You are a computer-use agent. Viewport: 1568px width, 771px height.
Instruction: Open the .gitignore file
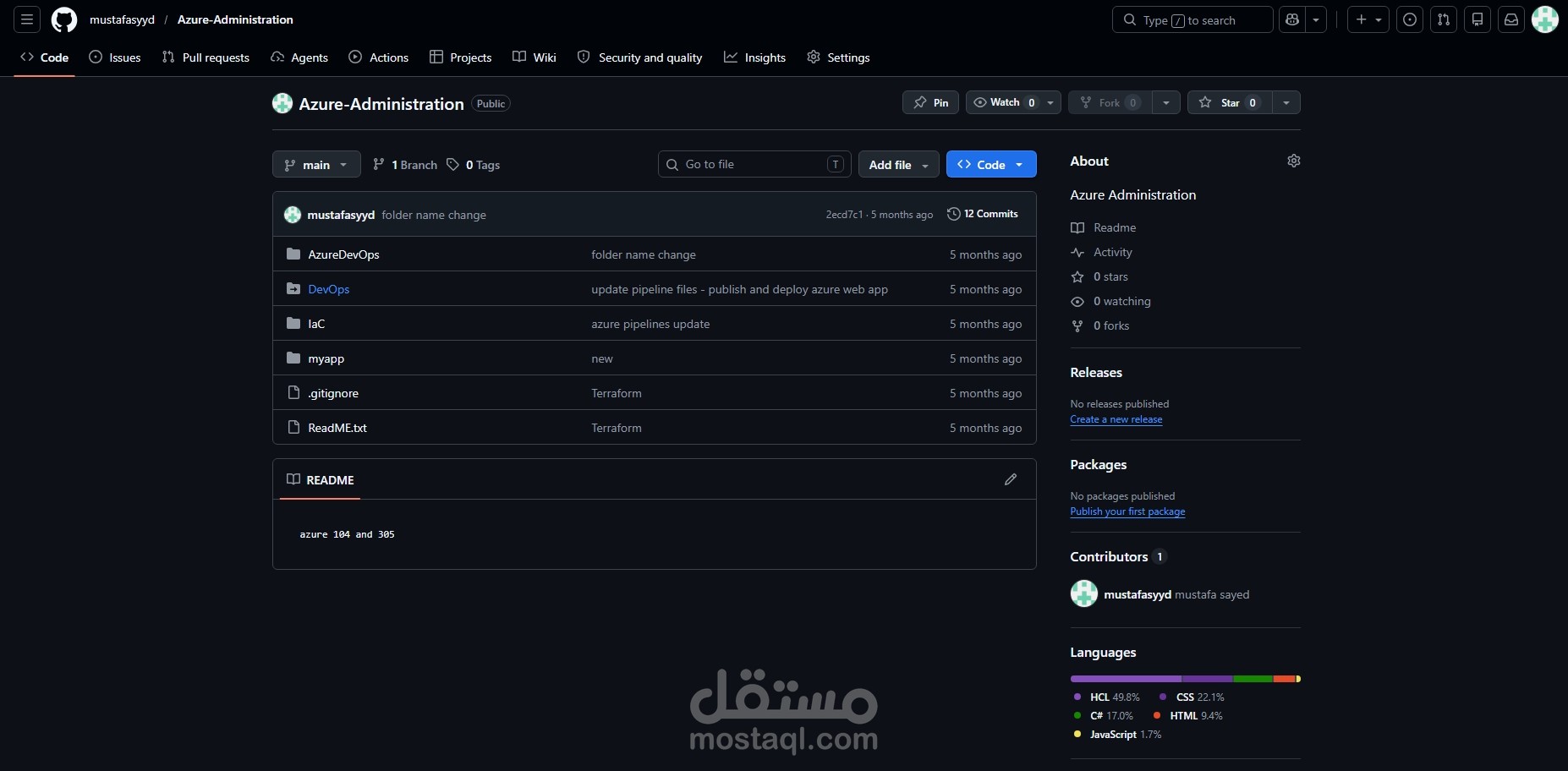point(333,393)
